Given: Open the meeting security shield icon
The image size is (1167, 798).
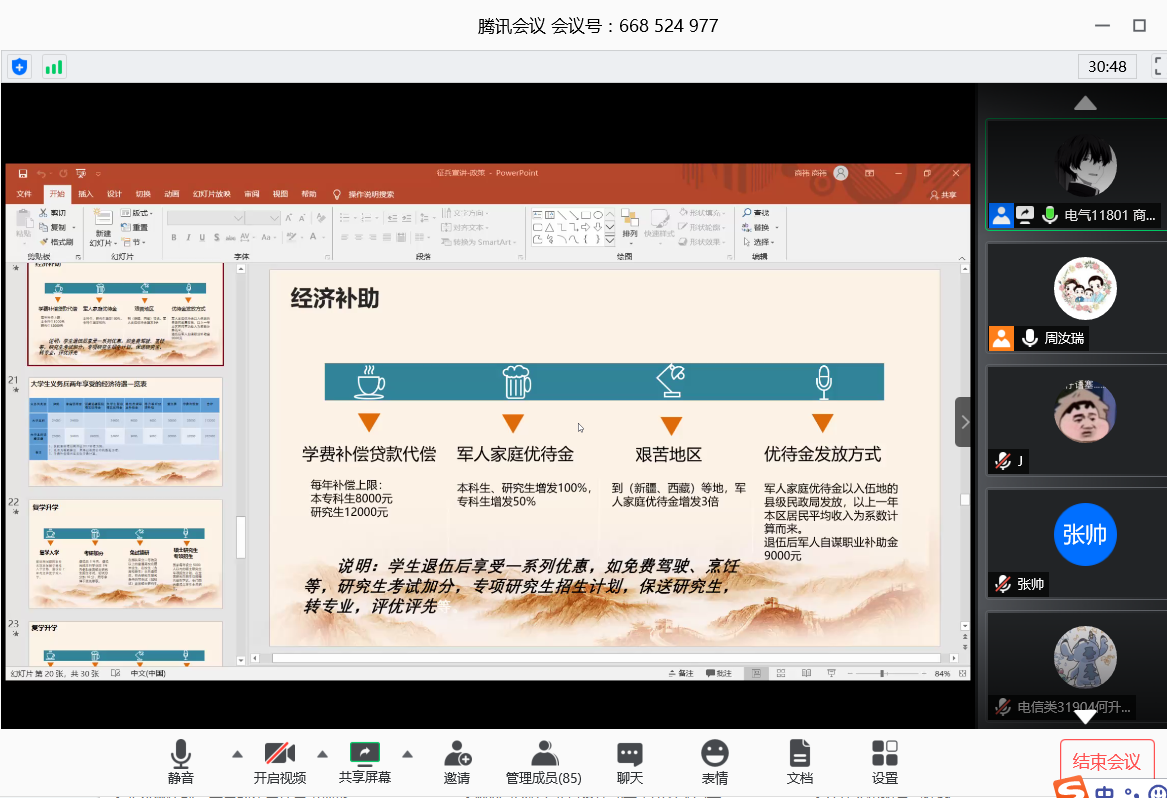Looking at the screenshot, I should coord(20,67).
